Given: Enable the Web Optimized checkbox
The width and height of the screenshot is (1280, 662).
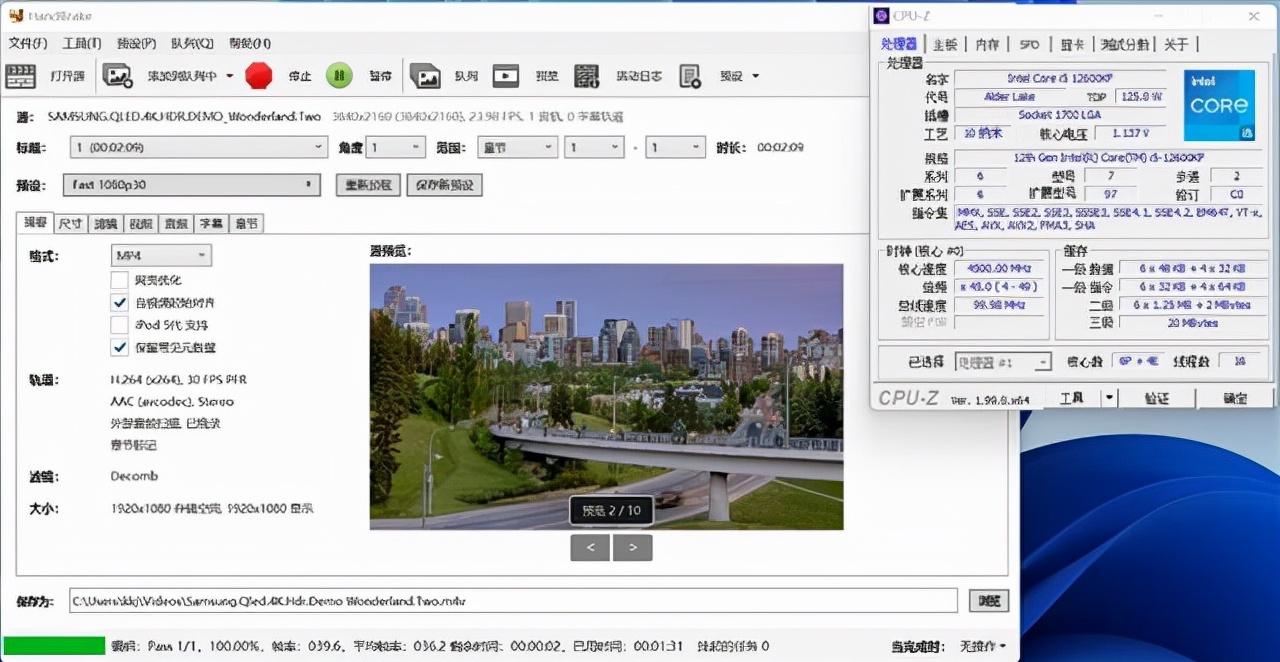Looking at the screenshot, I should click(117, 281).
